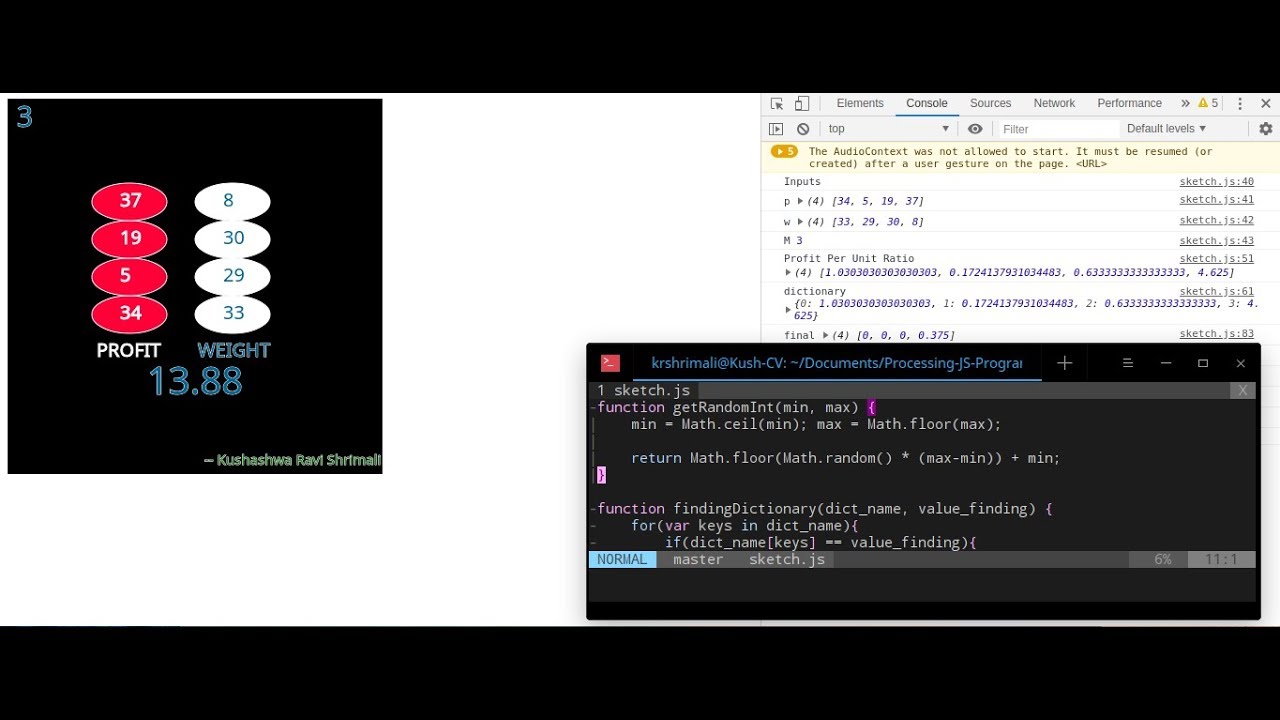The width and height of the screenshot is (1280, 720).
Task: Click the white weight ellipse showing 33
Action: click(x=232, y=313)
